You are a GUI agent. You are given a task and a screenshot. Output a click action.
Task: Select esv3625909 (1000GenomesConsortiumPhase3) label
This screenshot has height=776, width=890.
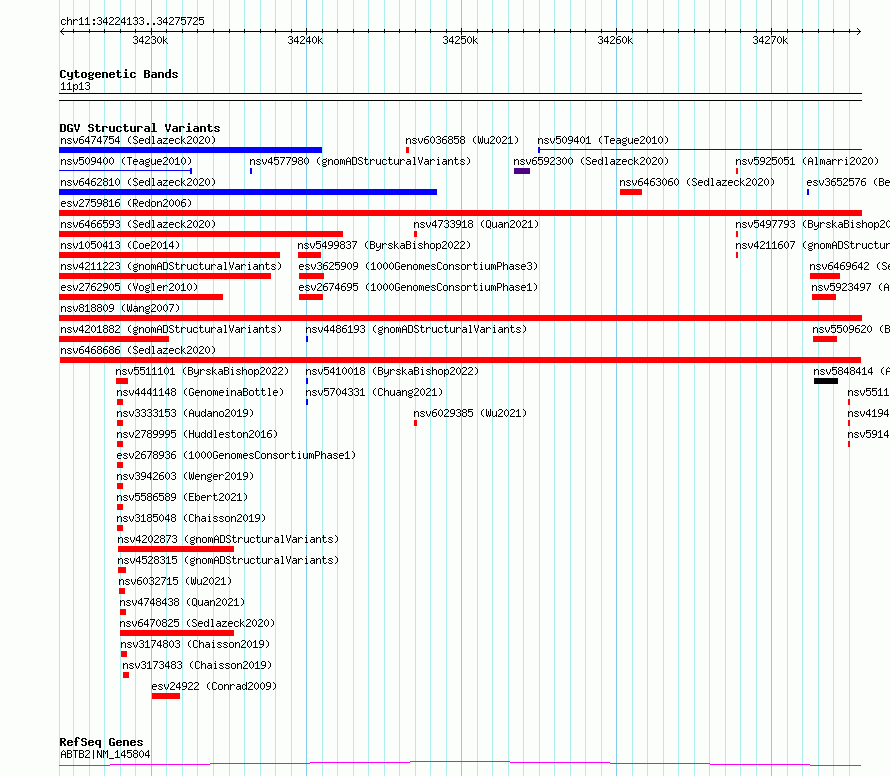[418, 266]
